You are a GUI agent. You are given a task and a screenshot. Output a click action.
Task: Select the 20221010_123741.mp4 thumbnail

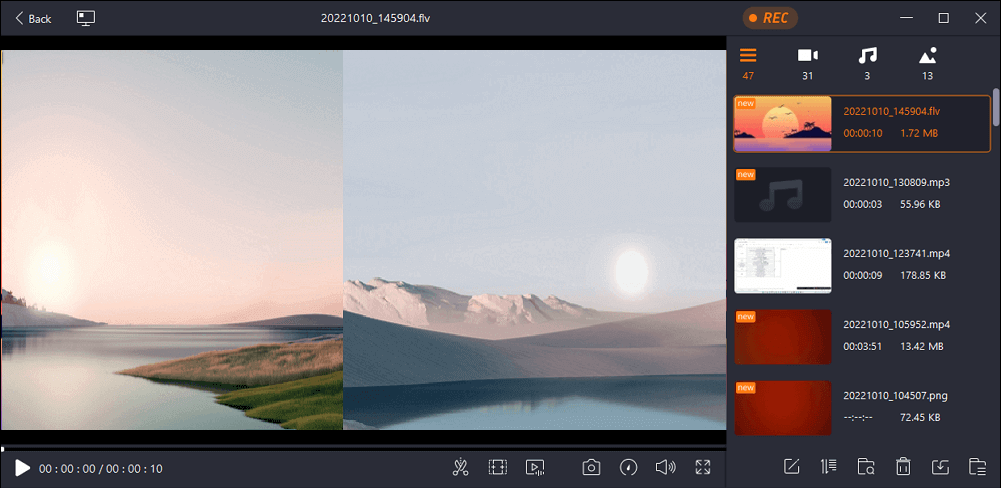[x=783, y=265]
